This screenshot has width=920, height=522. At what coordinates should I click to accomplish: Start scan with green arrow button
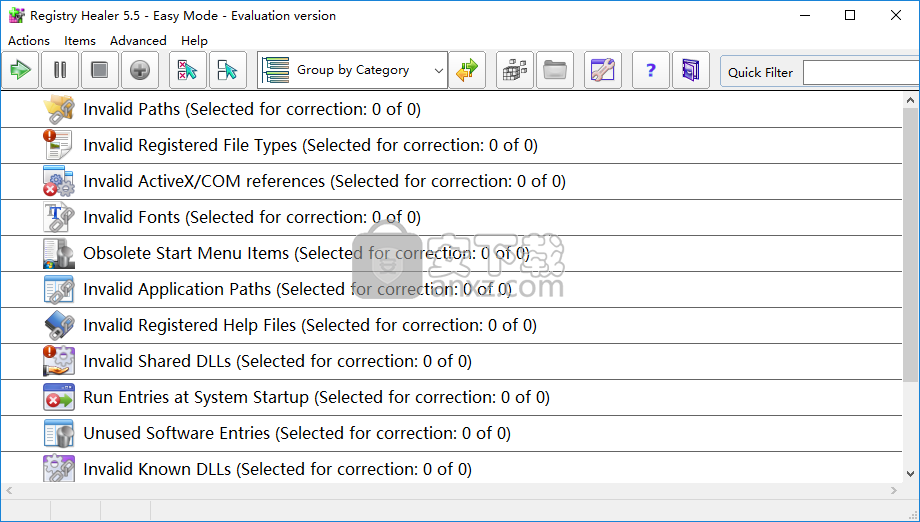pos(21,70)
